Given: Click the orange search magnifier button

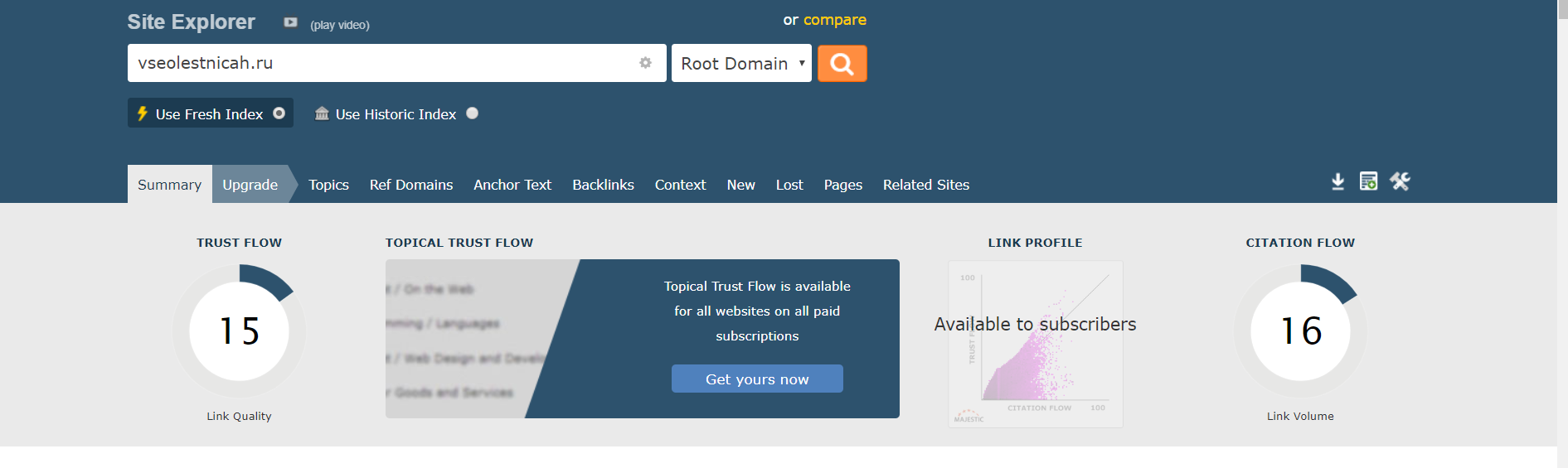Looking at the screenshot, I should [842, 63].
